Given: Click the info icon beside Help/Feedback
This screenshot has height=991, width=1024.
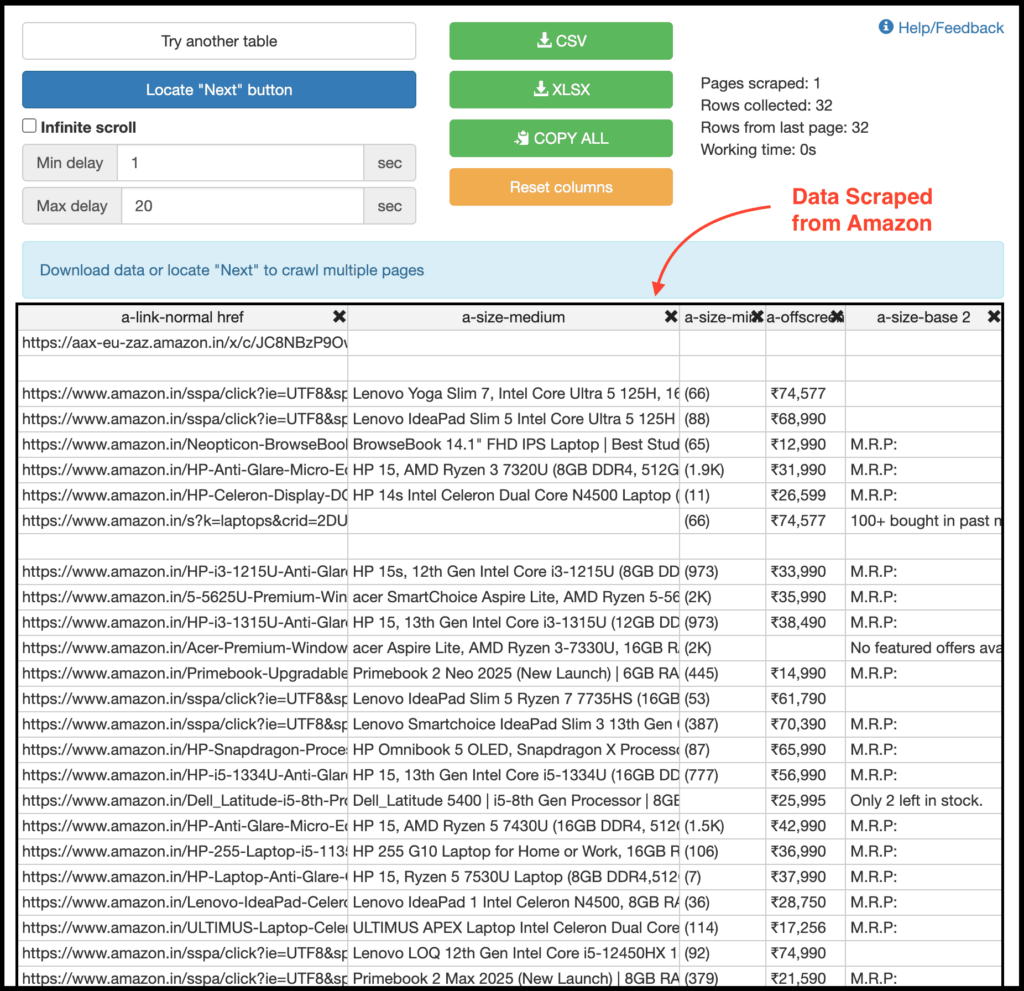Looking at the screenshot, I should click(x=884, y=27).
